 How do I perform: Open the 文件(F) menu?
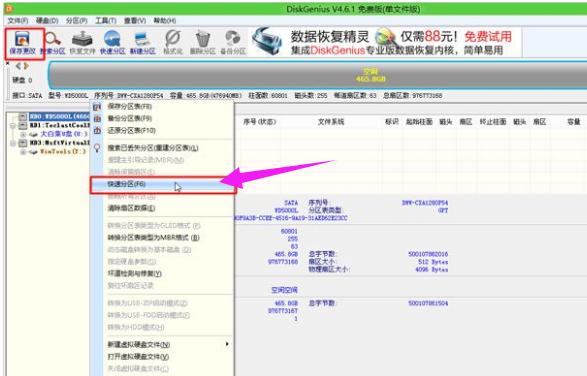(18, 20)
